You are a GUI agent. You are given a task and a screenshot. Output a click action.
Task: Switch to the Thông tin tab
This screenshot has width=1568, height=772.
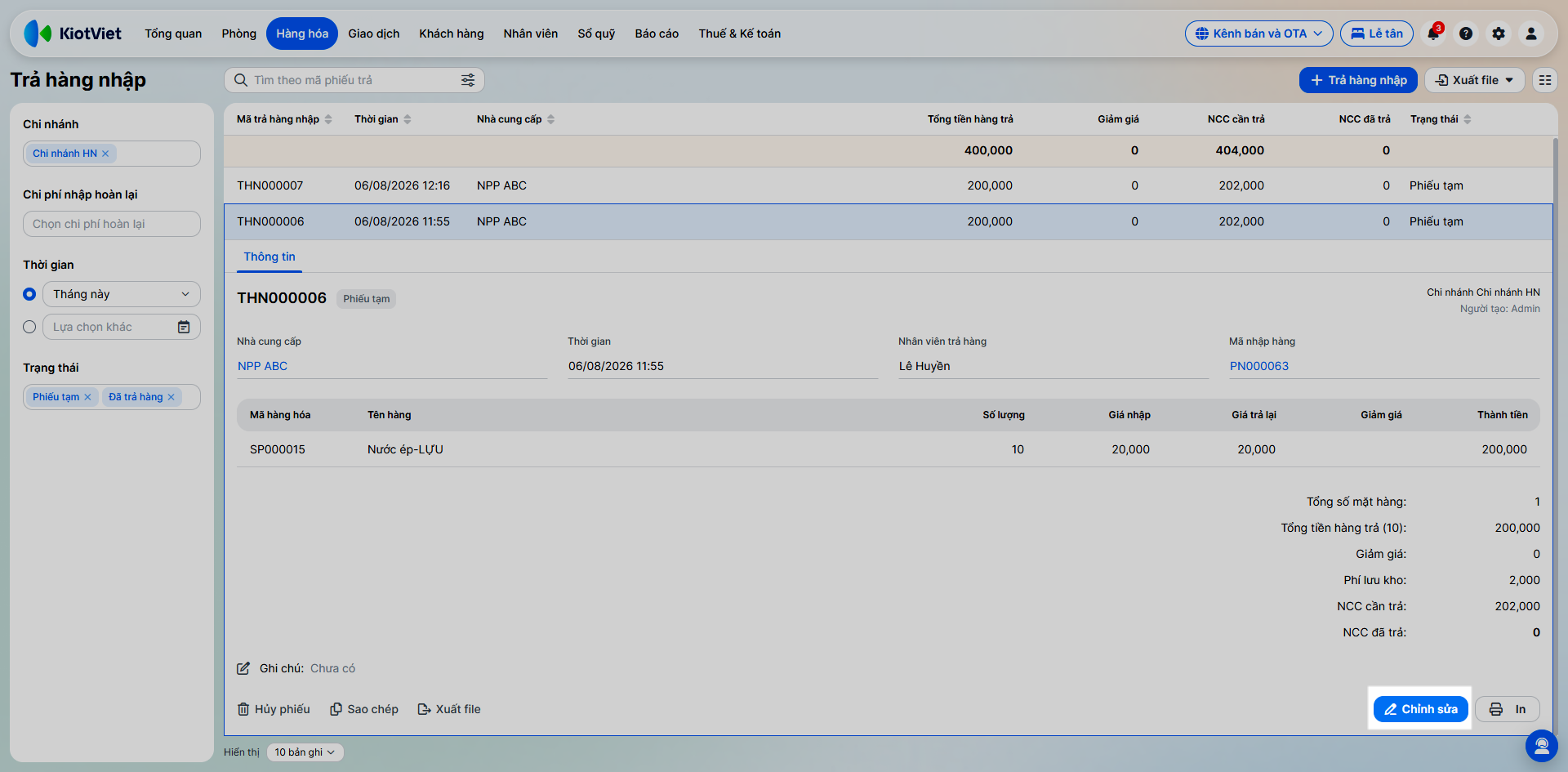pos(269,257)
